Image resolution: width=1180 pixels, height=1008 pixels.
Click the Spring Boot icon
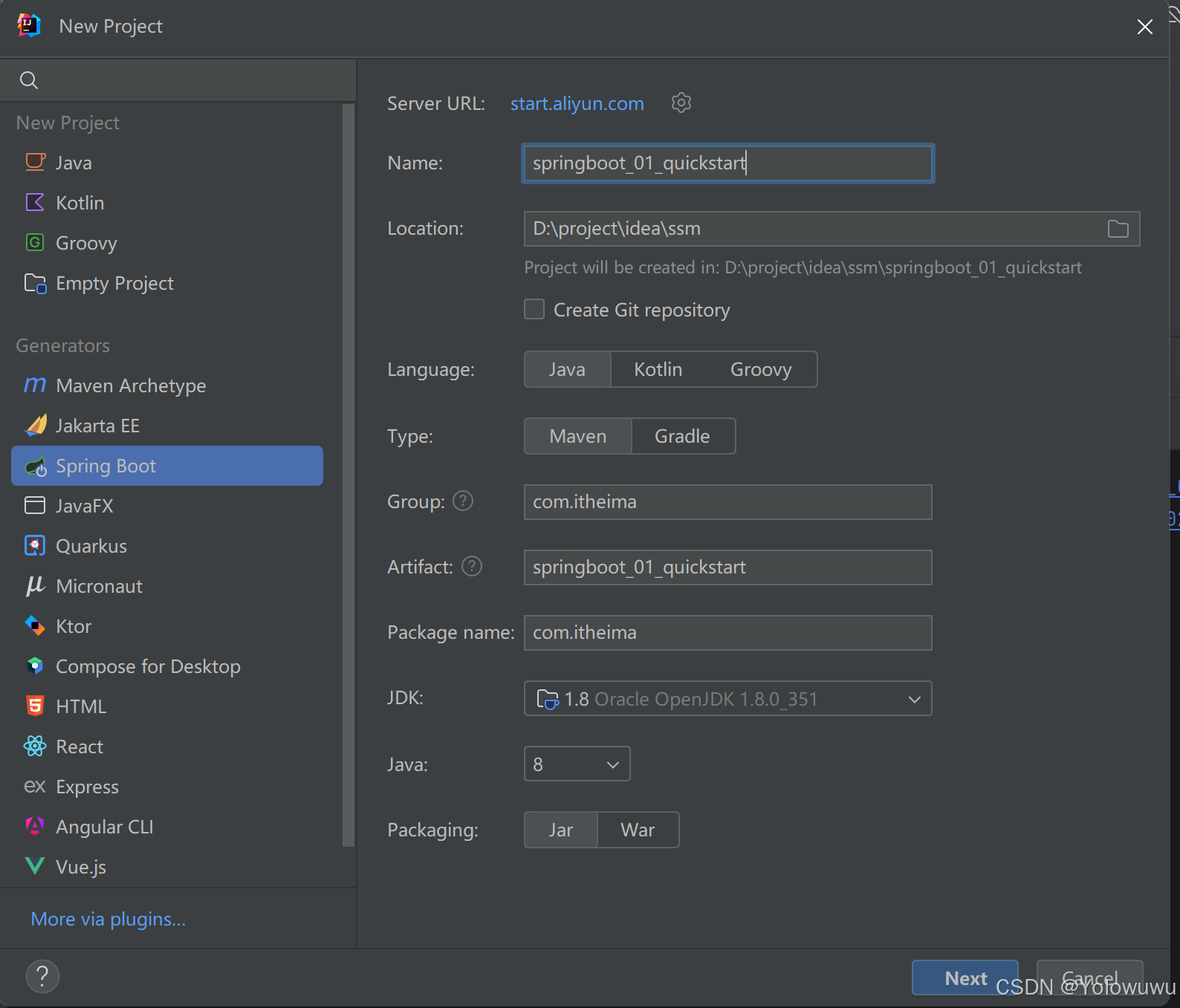tap(36, 466)
